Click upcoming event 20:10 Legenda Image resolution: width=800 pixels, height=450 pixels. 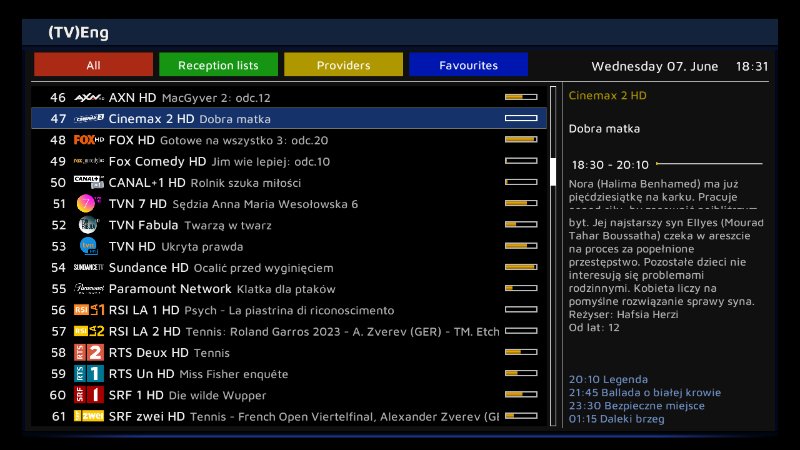coord(608,379)
